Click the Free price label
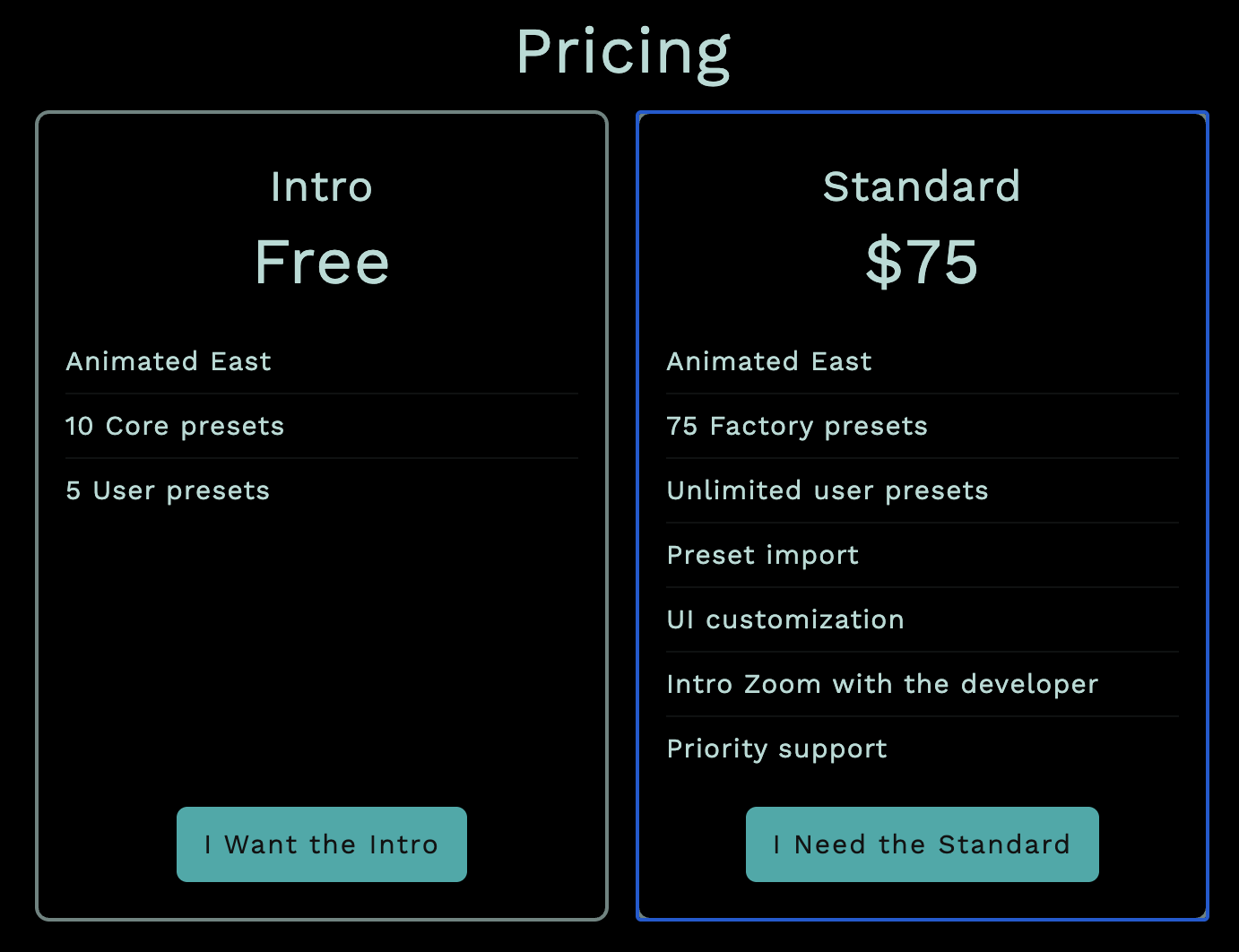This screenshot has height=952, width=1239. pyautogui.click(x=321, y=262)
